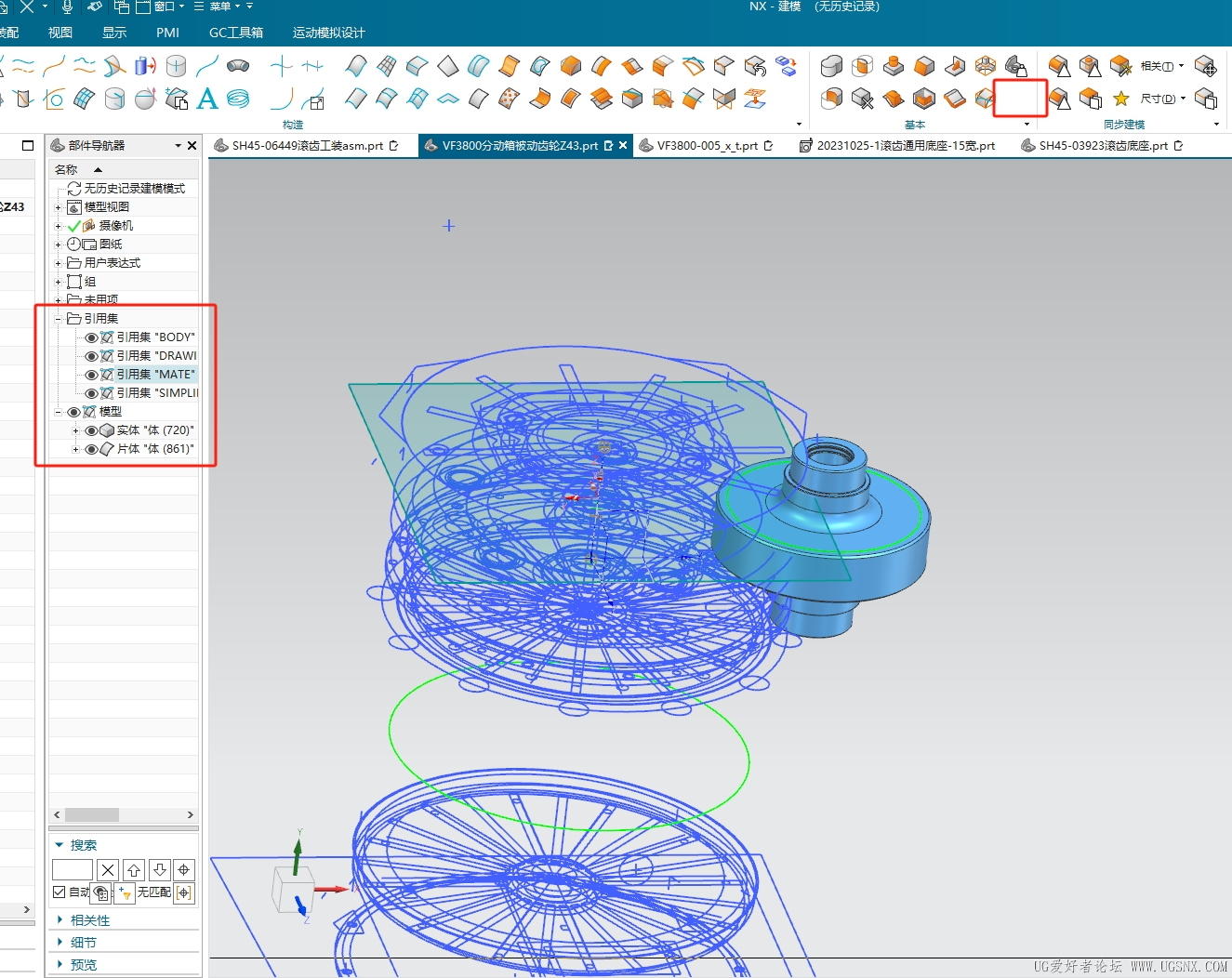Open the 部件导航器 panel options arrow

coord(179,146)
